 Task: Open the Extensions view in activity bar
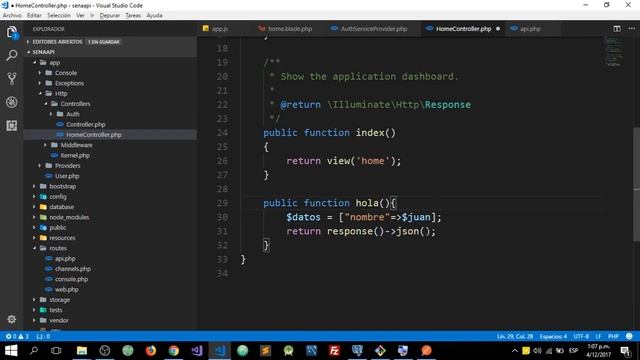12,125
